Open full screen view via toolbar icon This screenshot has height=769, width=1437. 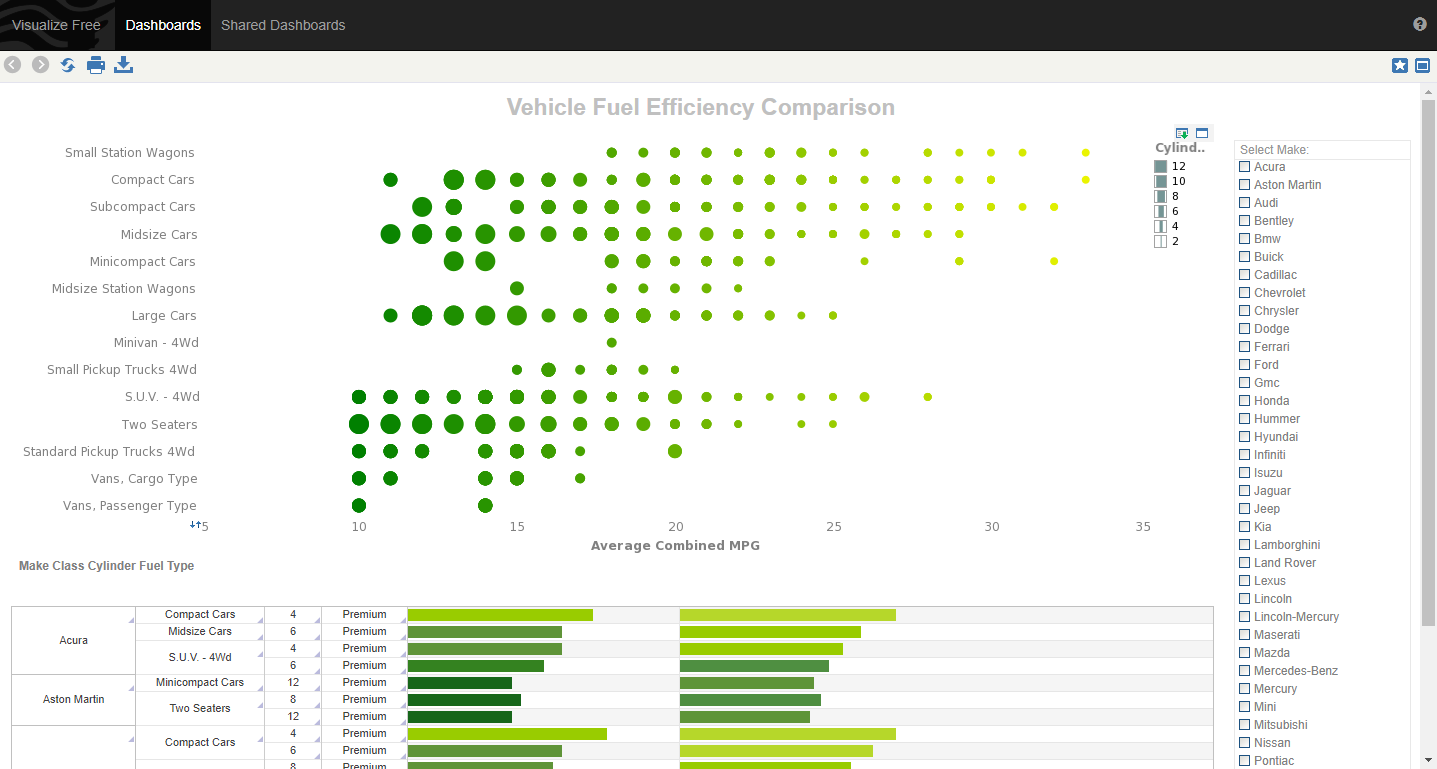click(1422, 65)
